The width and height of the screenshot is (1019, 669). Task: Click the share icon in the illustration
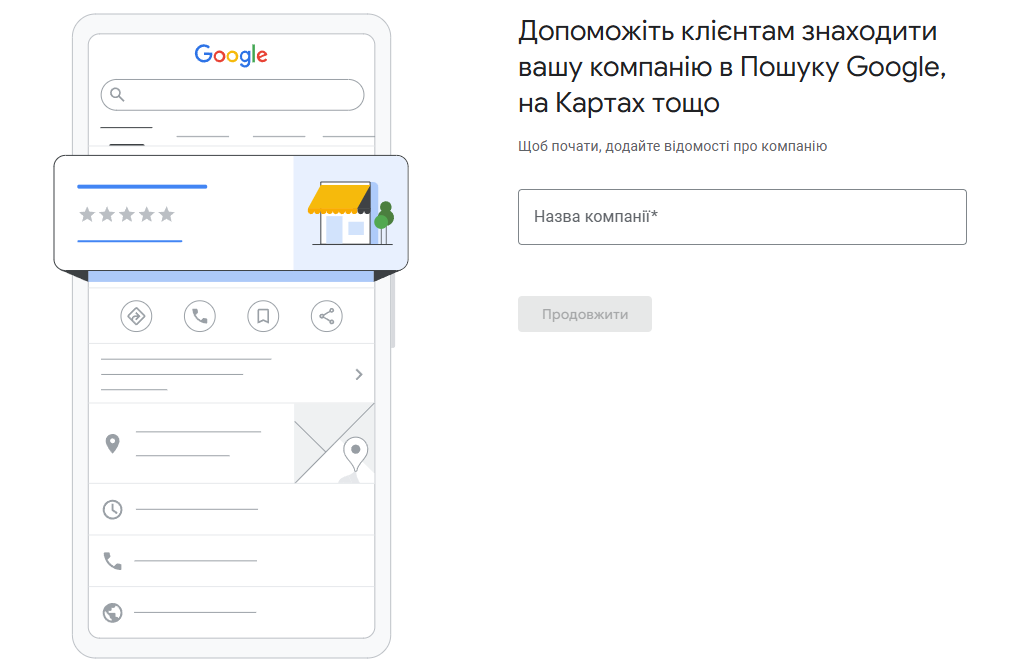click(x=326, y=317)
